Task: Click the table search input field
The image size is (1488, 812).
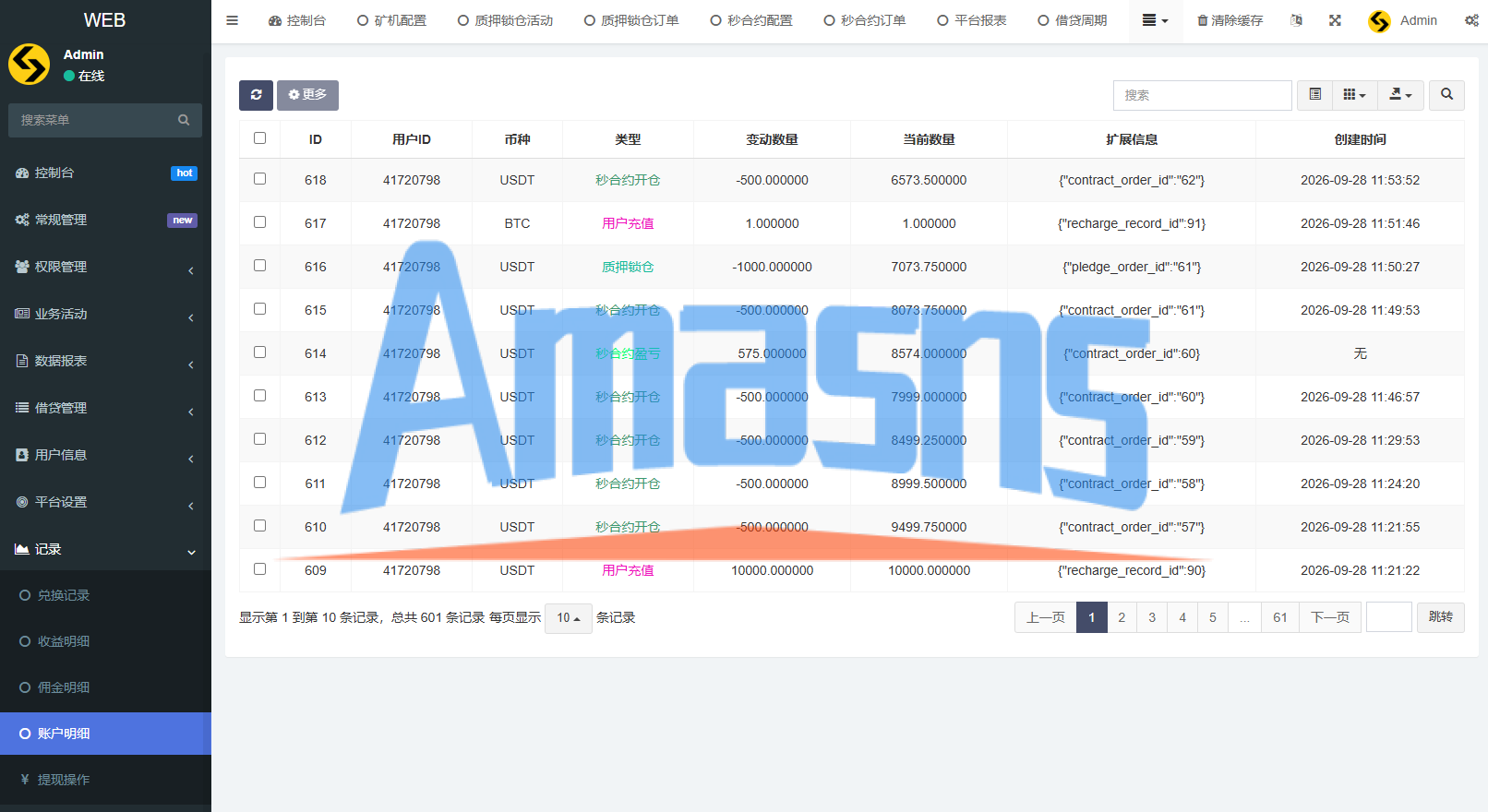Action: pyautogui.click(x=1202, y=95)
